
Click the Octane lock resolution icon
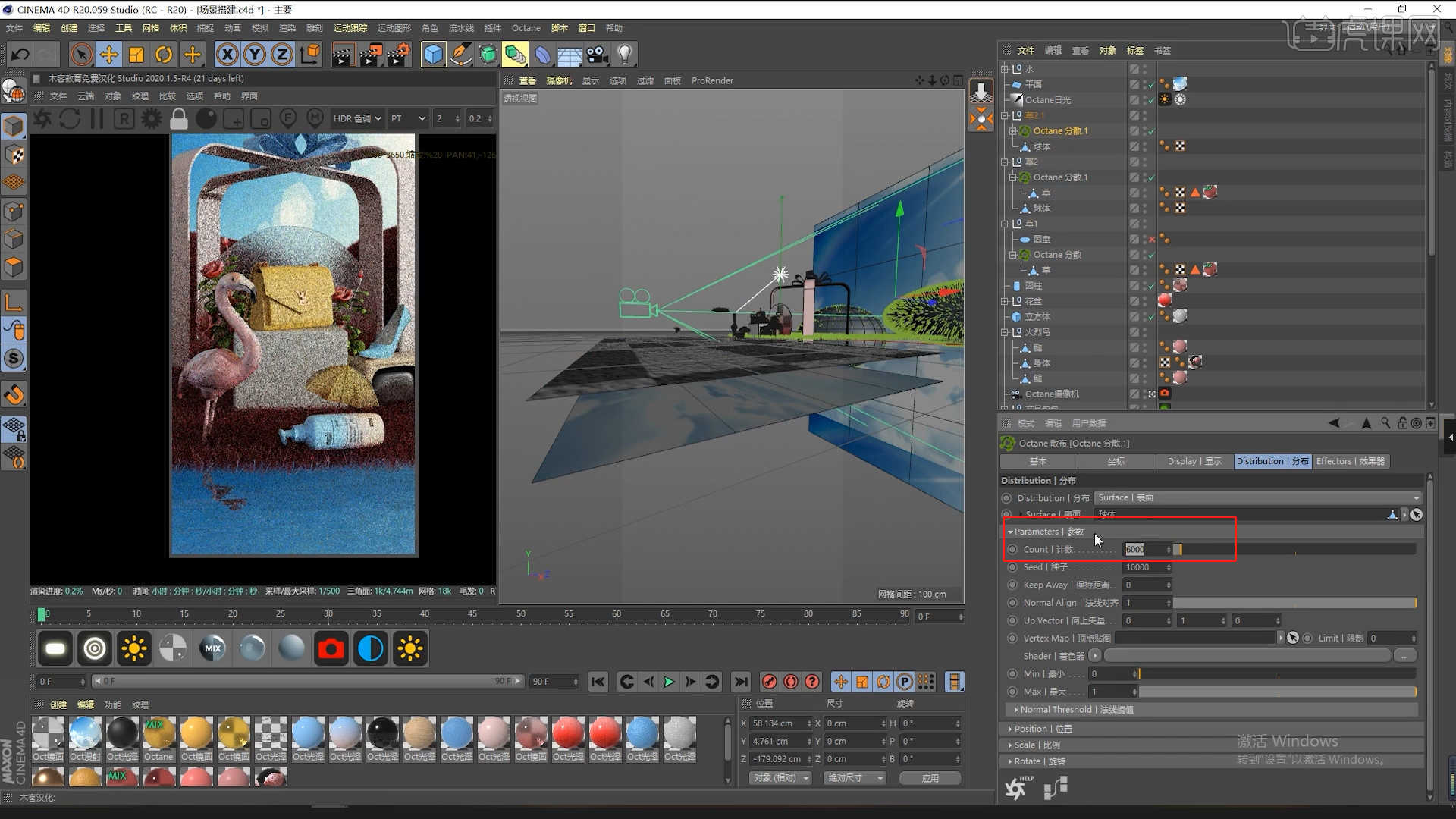[x=179, y=119]
